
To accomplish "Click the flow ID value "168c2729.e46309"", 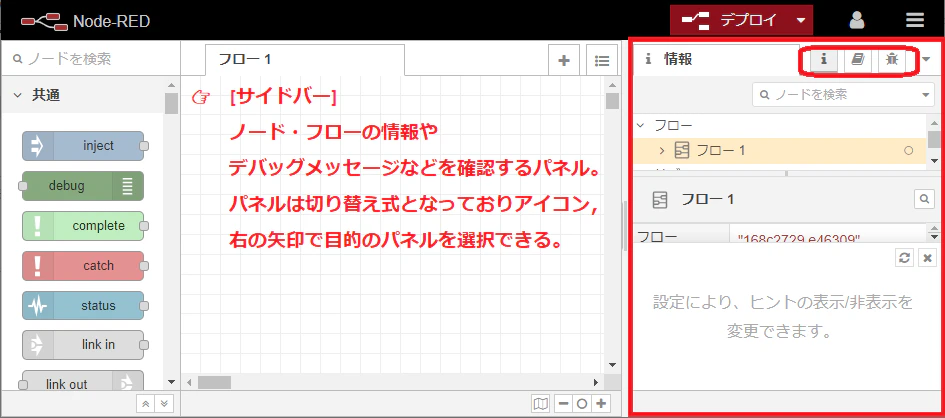I will (799, 239).
